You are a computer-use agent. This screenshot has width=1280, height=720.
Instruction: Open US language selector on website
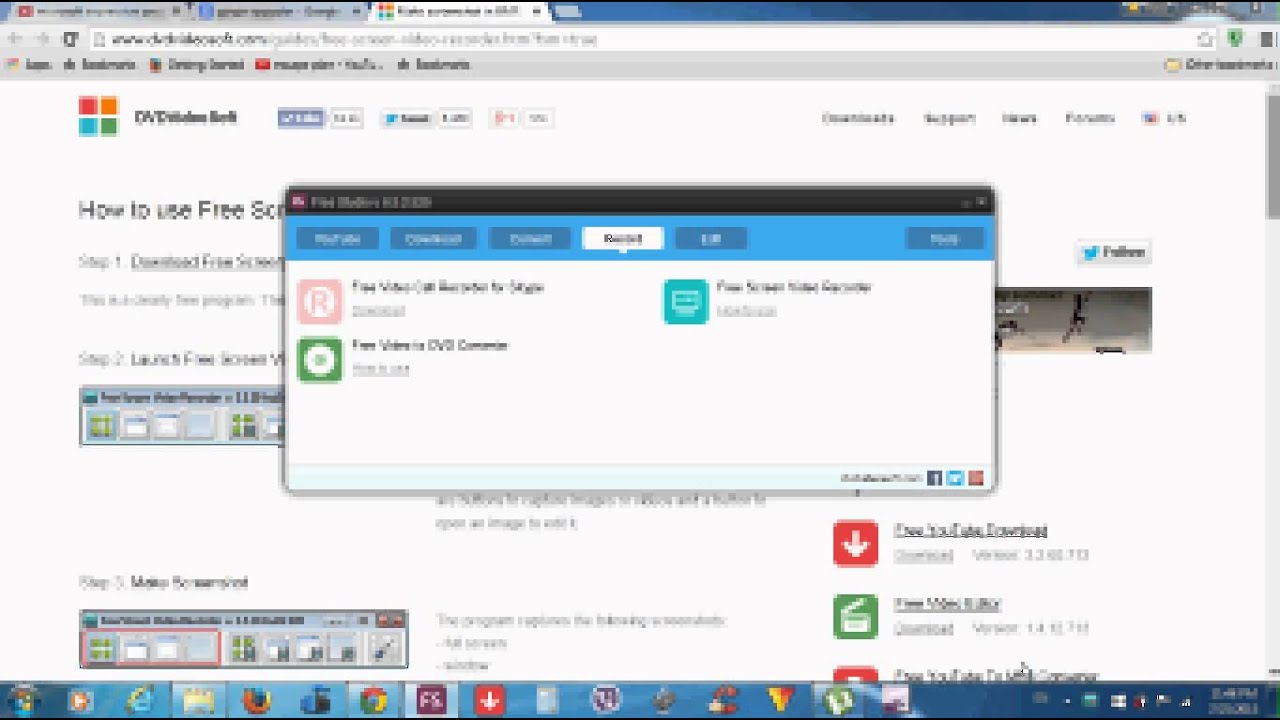coord(1165,118)
